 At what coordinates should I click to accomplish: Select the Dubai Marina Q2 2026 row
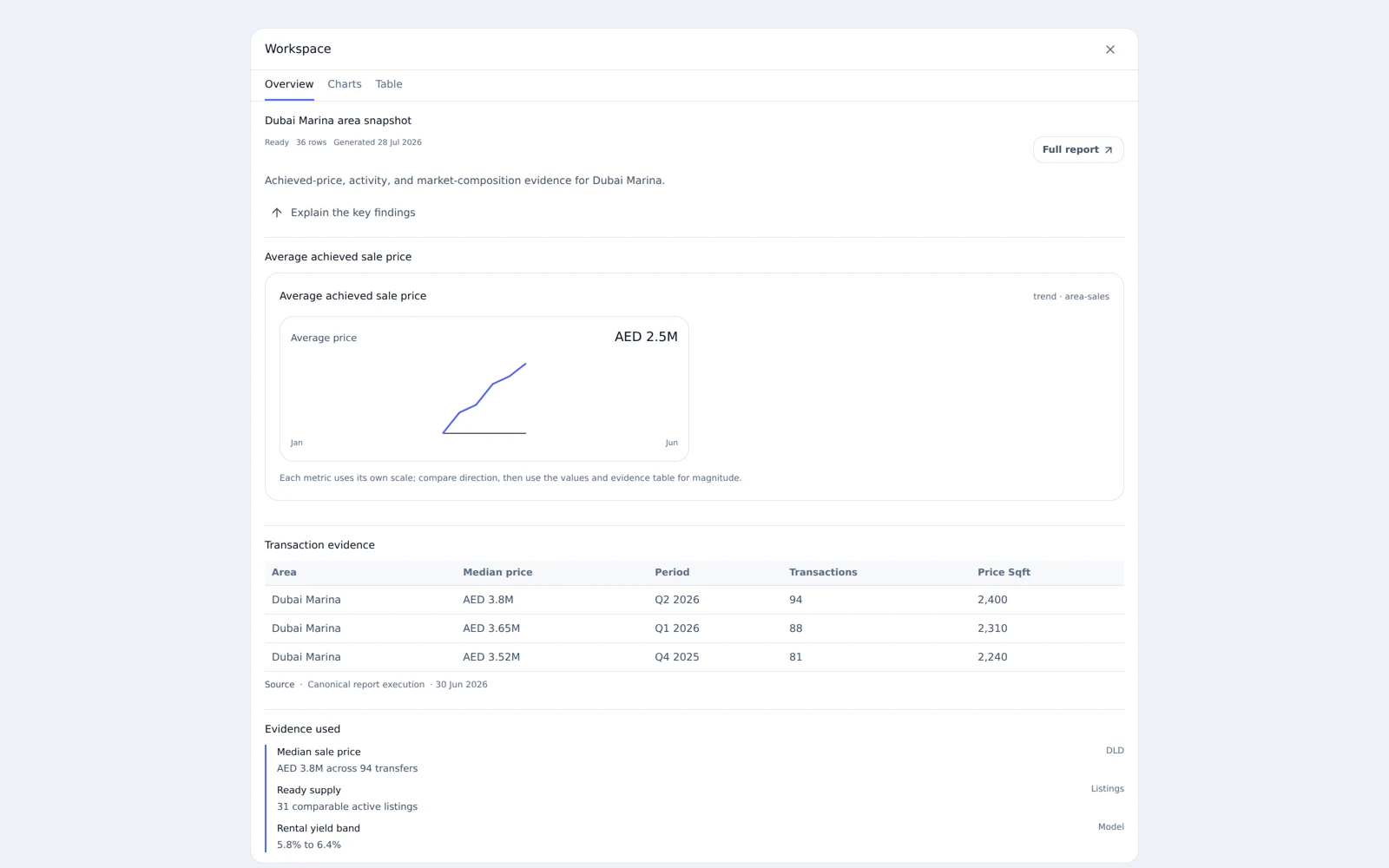pos(694,600)
